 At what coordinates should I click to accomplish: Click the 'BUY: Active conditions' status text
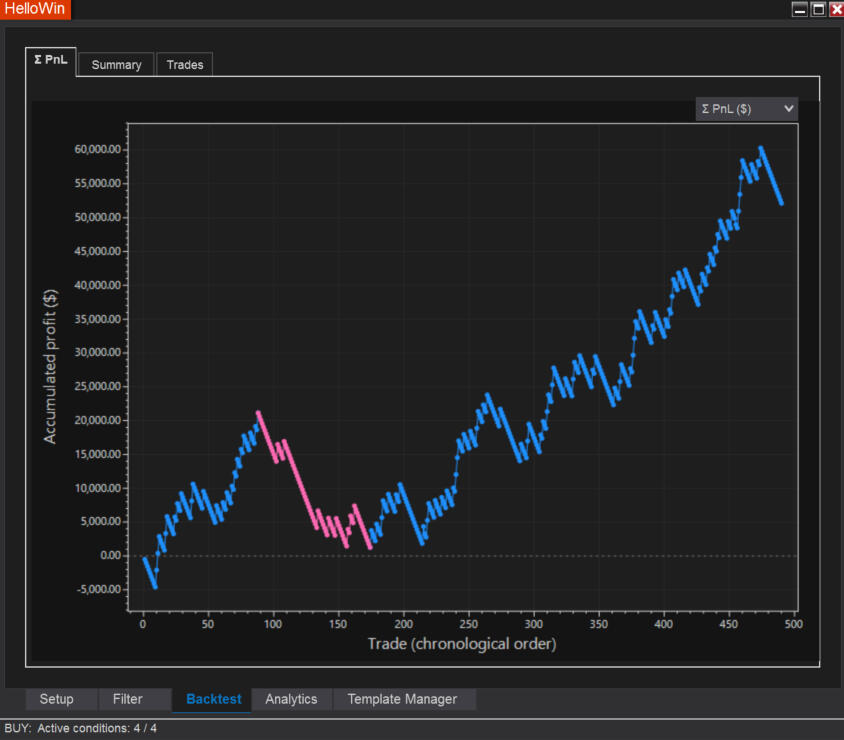(81, 728)
